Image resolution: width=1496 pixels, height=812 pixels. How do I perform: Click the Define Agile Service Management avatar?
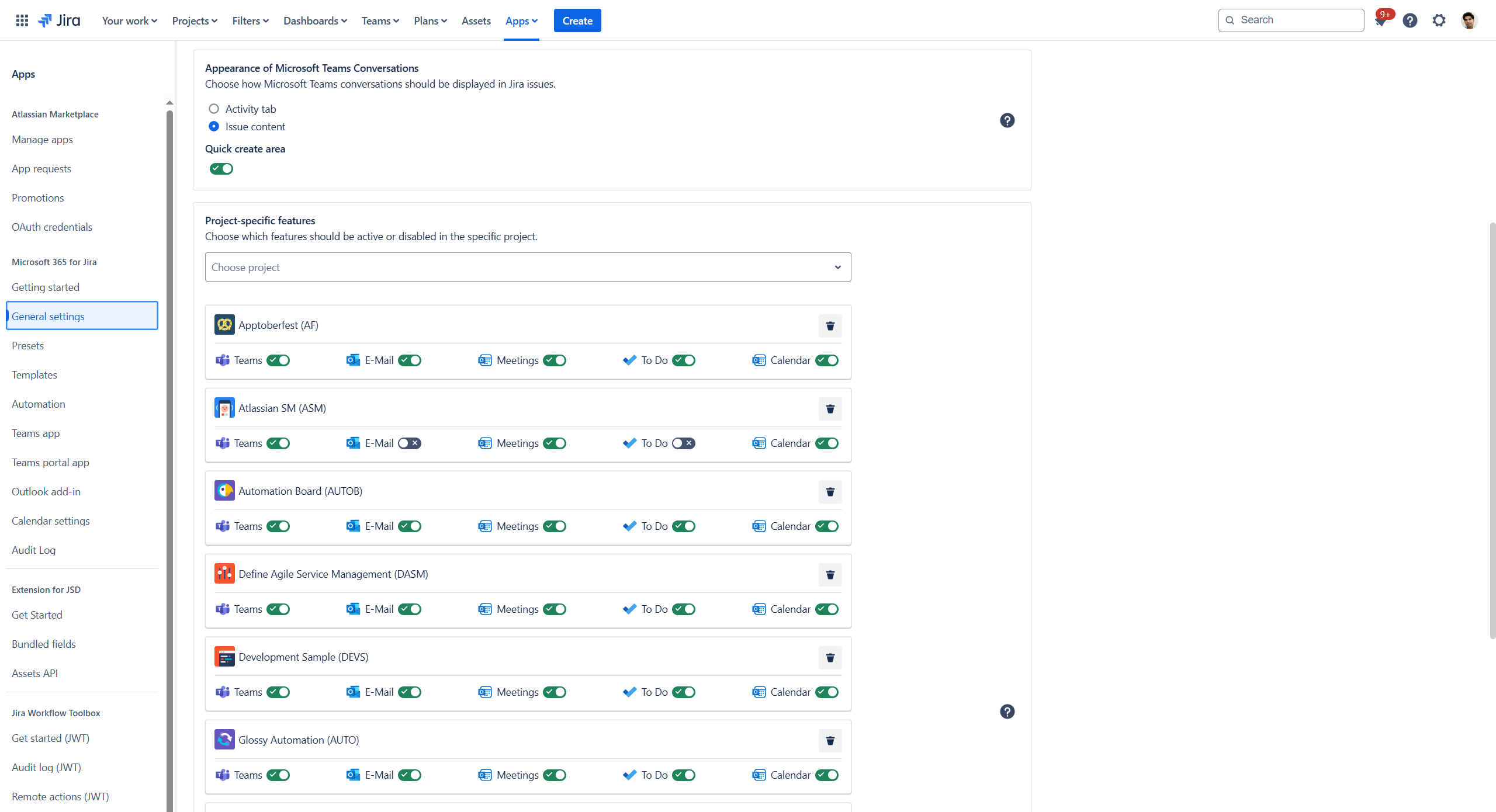coord(224,574)
